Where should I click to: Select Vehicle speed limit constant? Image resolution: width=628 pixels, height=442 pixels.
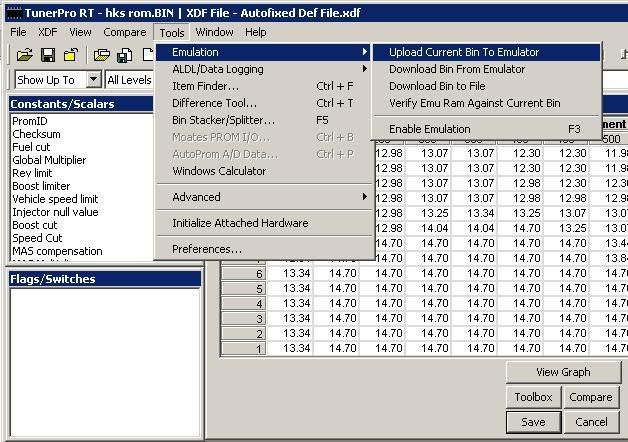coord(55,199)
